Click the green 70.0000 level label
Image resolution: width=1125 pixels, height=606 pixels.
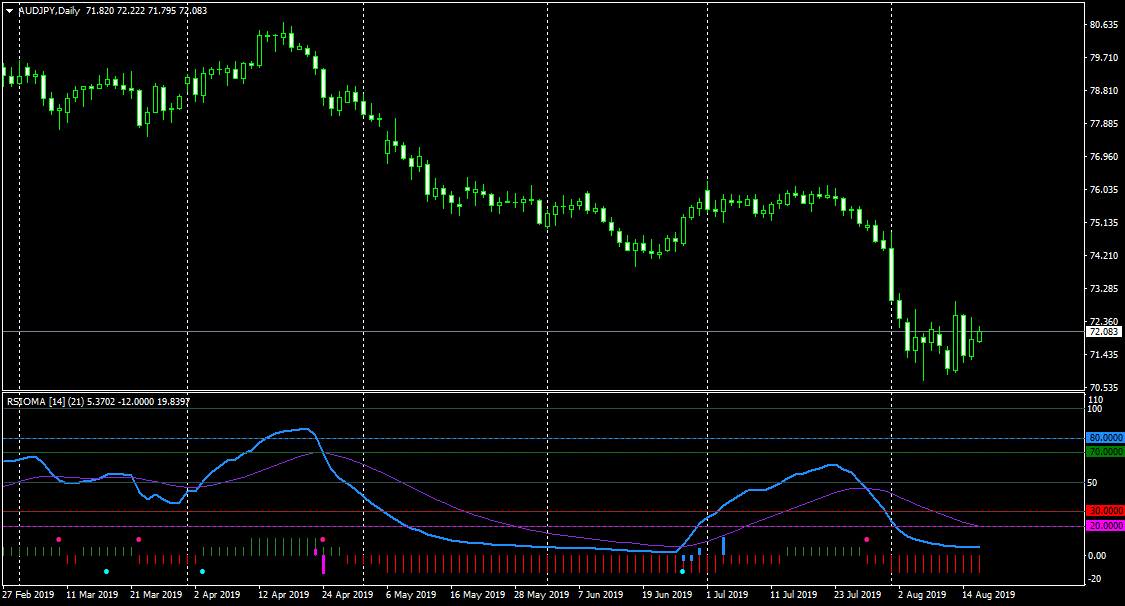tap(1105, 453)
